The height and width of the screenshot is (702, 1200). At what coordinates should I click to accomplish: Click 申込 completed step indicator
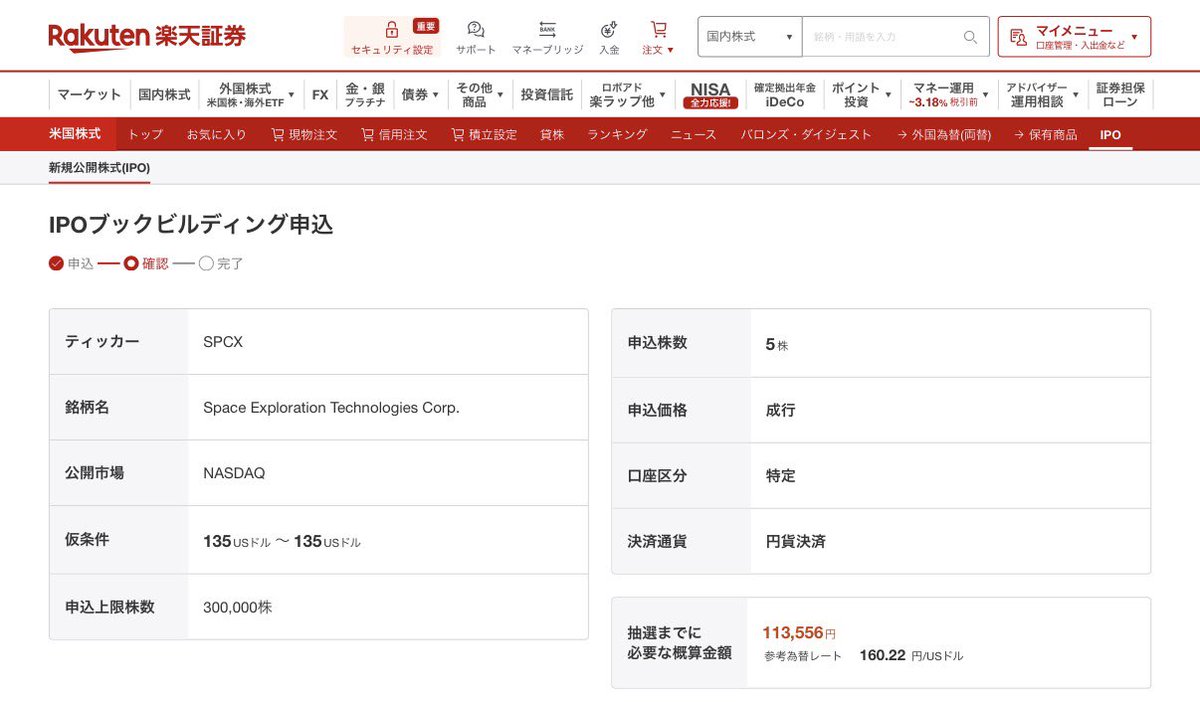pos(71,264)
